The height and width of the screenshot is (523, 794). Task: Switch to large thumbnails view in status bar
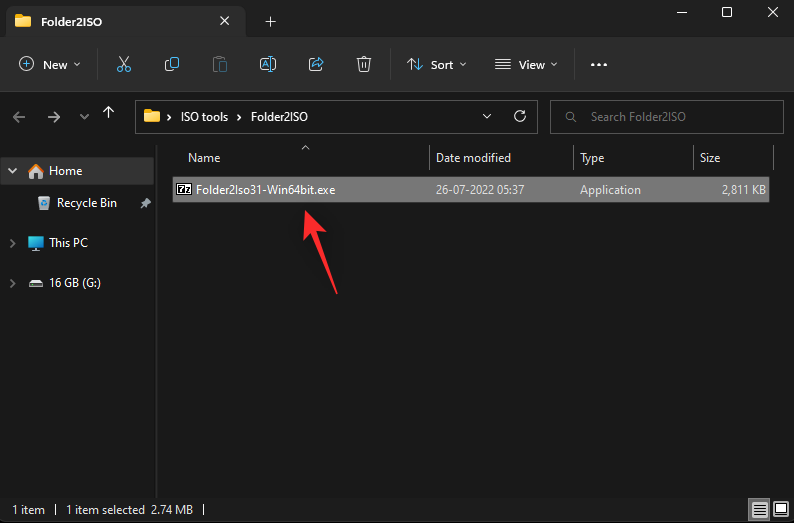pos(781,509)
